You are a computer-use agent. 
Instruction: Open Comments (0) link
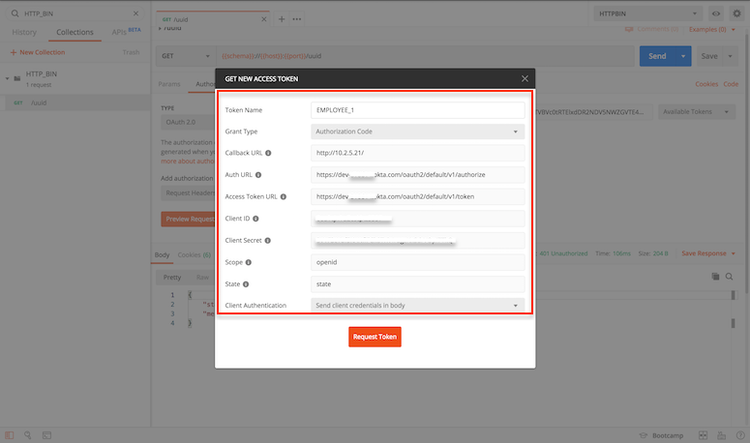point(651,30)
